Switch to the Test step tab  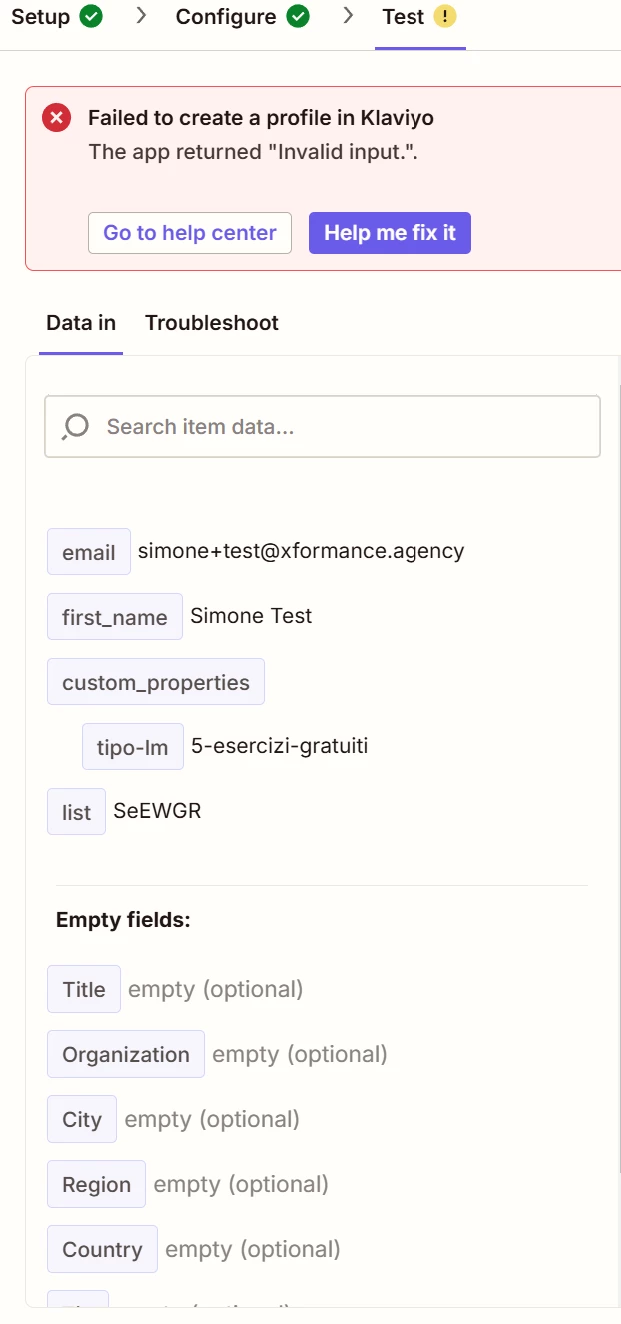(420, 17)
